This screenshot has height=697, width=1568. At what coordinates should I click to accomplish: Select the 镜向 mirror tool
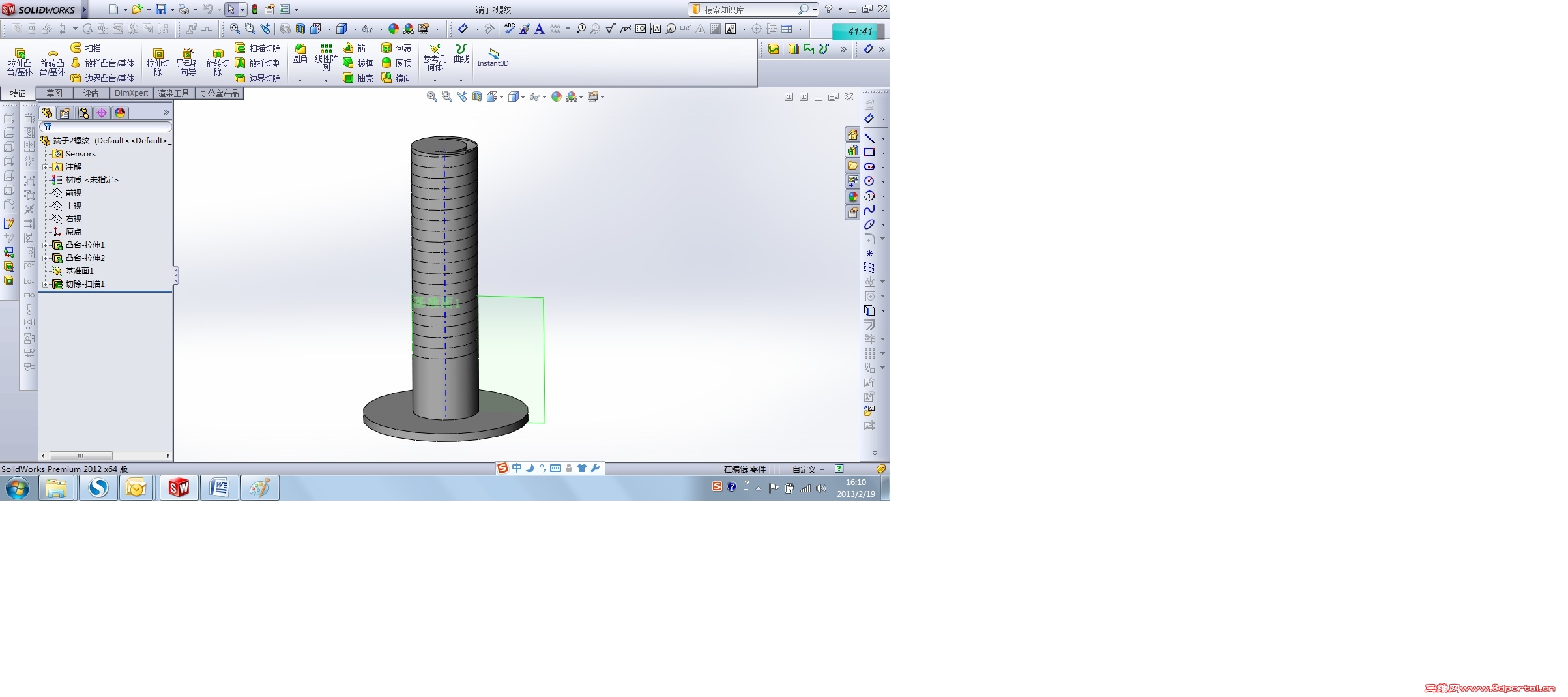[x=396, y=78]
